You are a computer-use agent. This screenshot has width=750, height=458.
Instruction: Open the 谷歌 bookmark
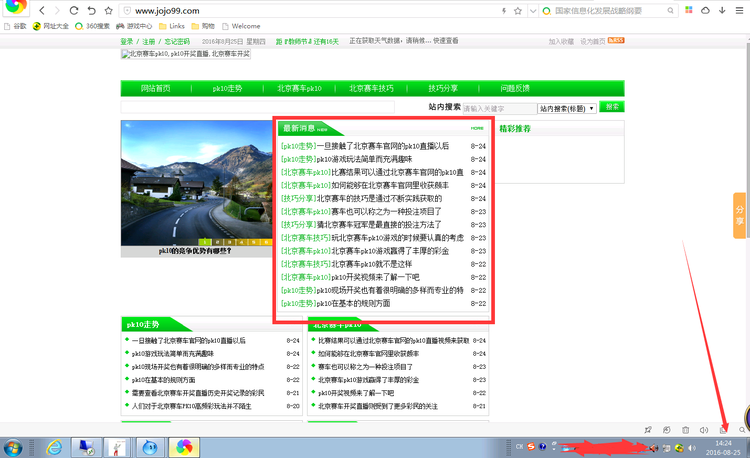pyautogui.click(x=15, y=26)
